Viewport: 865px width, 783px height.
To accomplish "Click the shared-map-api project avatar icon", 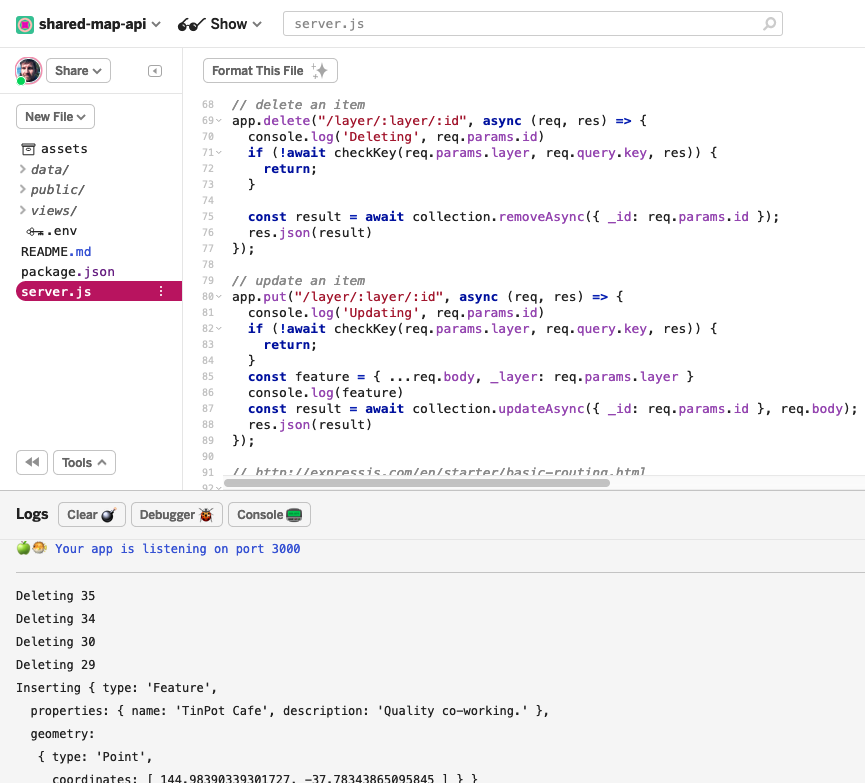I will [25, 24].
